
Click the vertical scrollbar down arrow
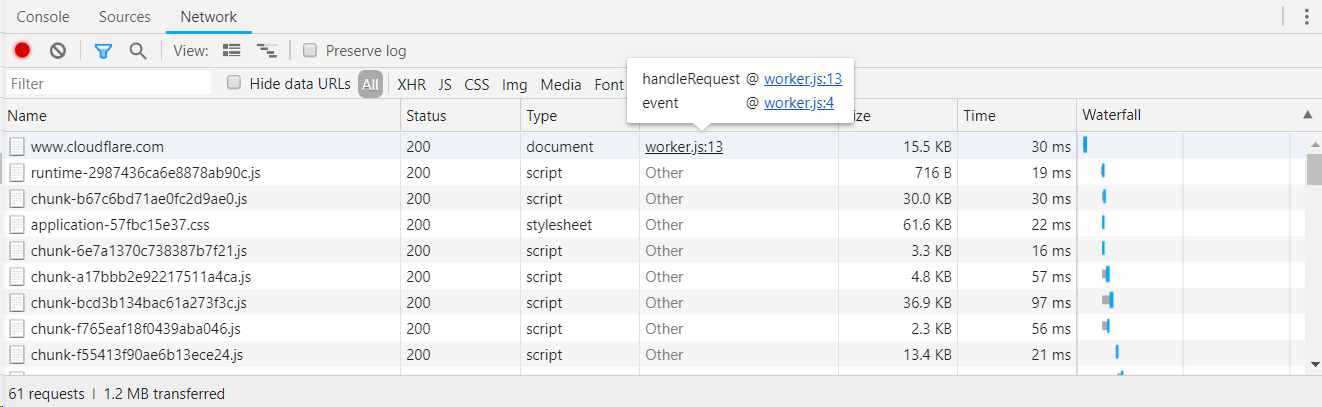1314,365
